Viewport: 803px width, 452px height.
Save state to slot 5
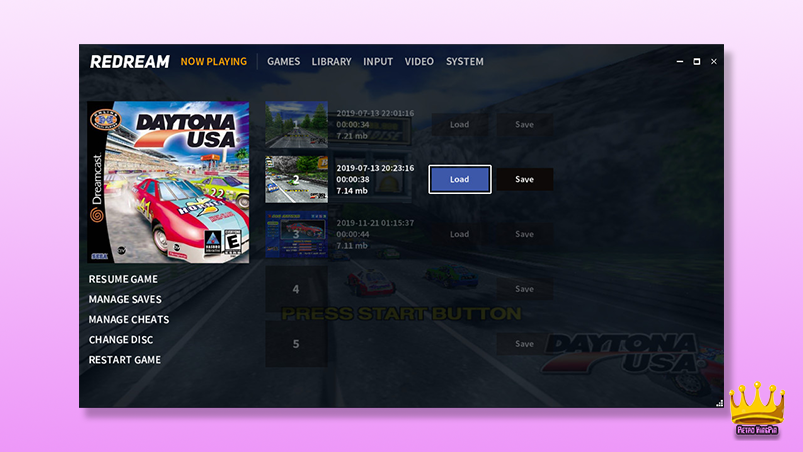(x=524, y=343)
